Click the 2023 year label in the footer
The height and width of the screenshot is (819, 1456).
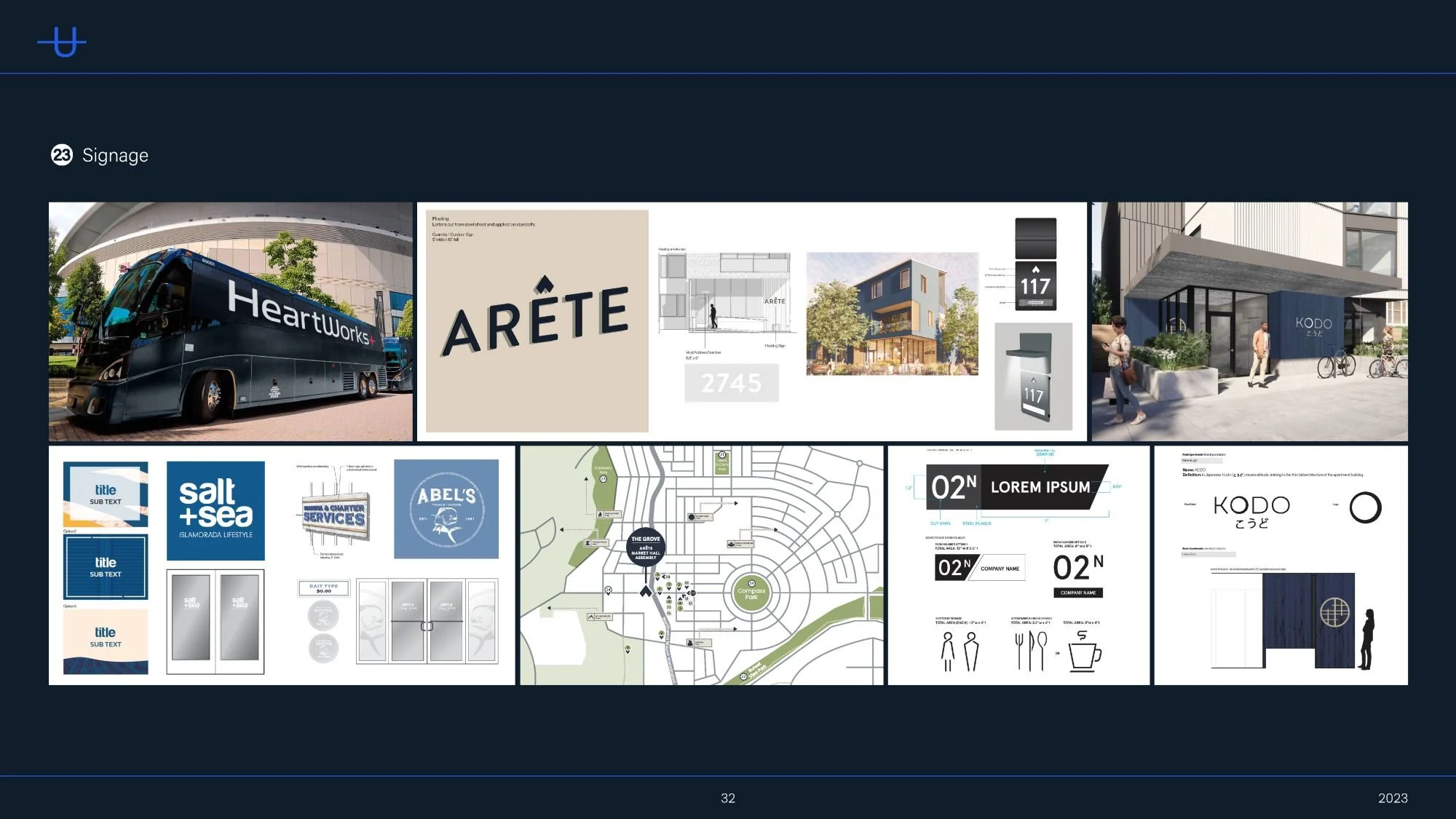tap(1392, 798)
